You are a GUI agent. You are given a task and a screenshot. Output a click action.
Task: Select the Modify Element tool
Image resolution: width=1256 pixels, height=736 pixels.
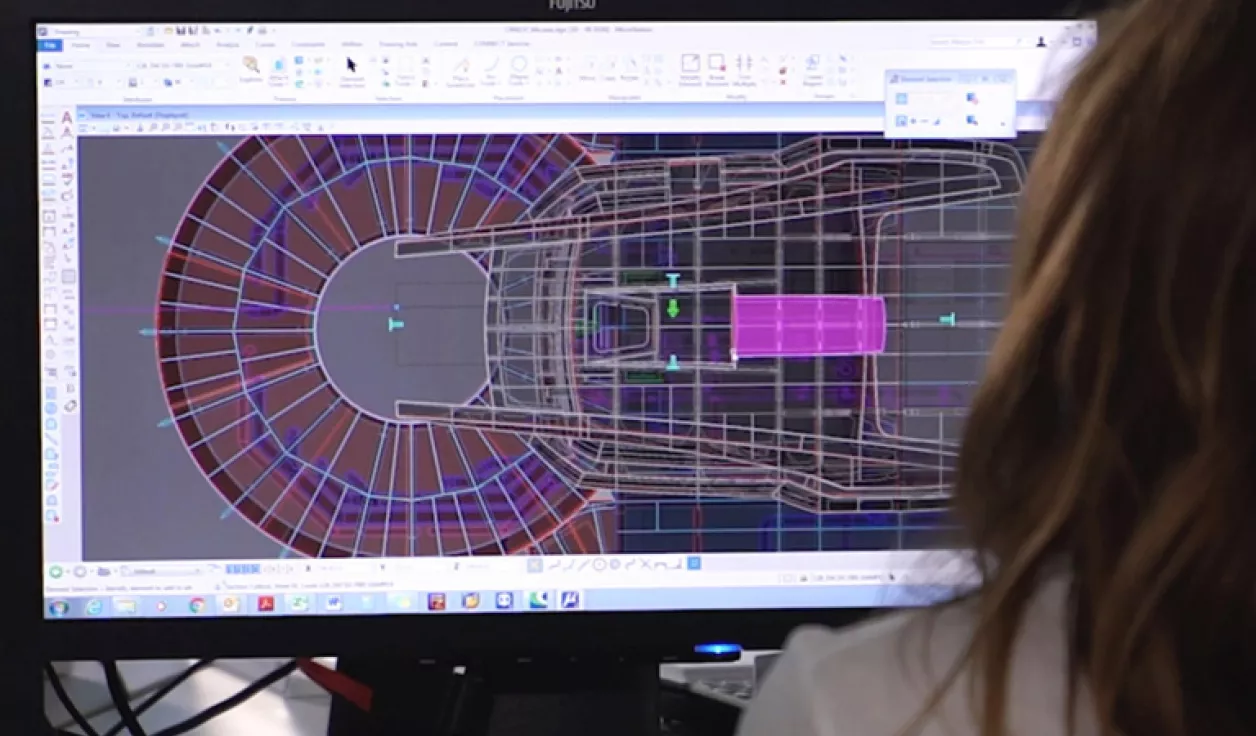(690, 70)
